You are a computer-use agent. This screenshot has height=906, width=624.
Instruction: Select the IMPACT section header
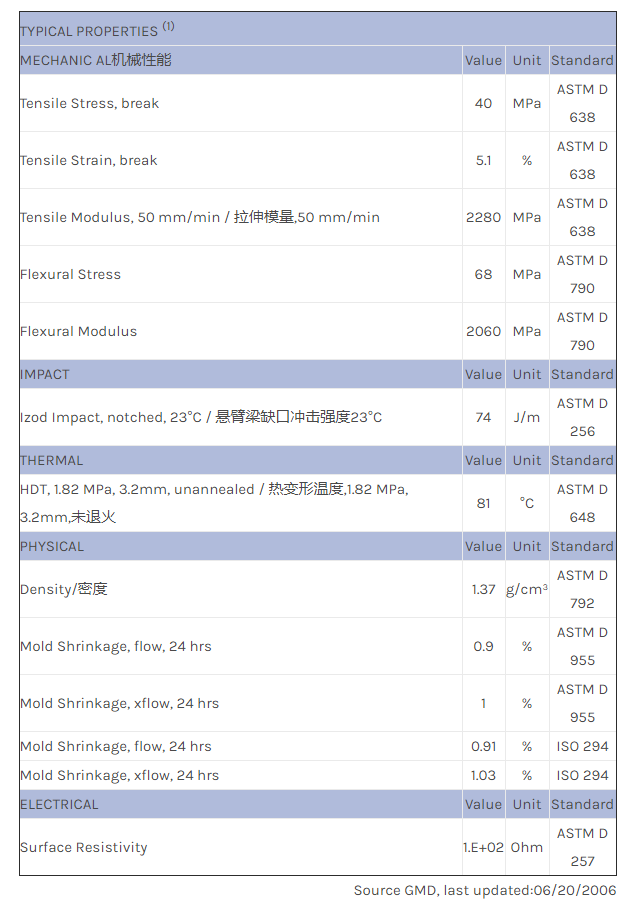tap(45, 374)
